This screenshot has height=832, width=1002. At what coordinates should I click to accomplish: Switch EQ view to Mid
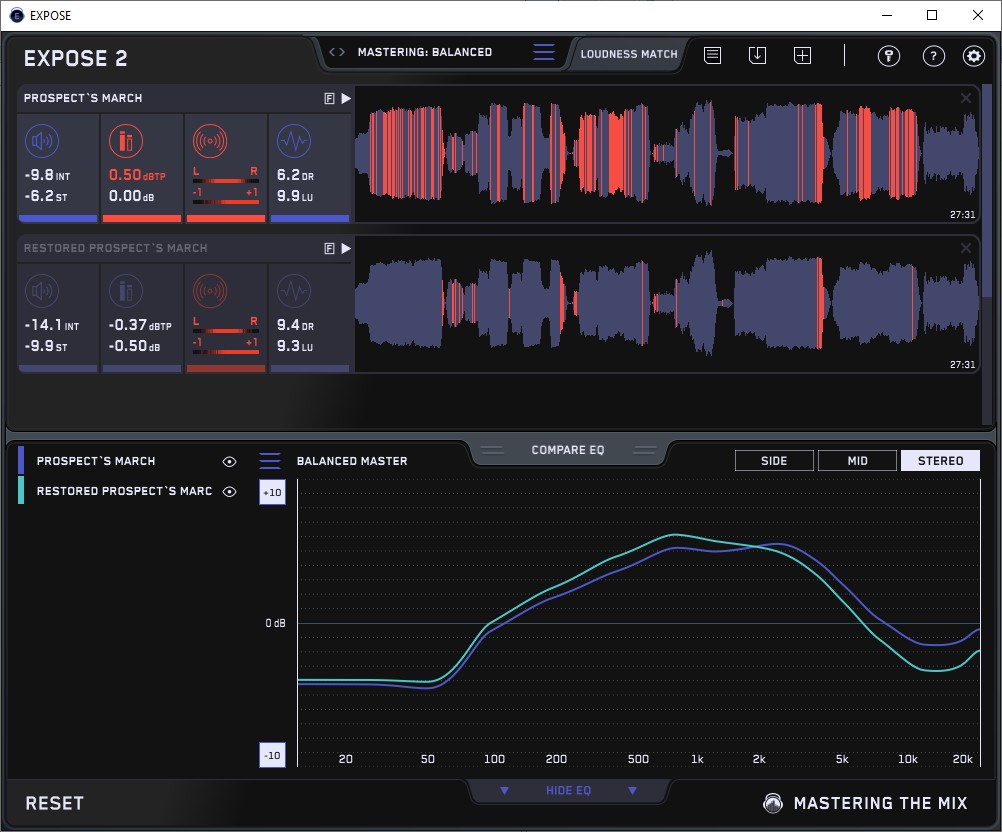(x=857, y=461)
